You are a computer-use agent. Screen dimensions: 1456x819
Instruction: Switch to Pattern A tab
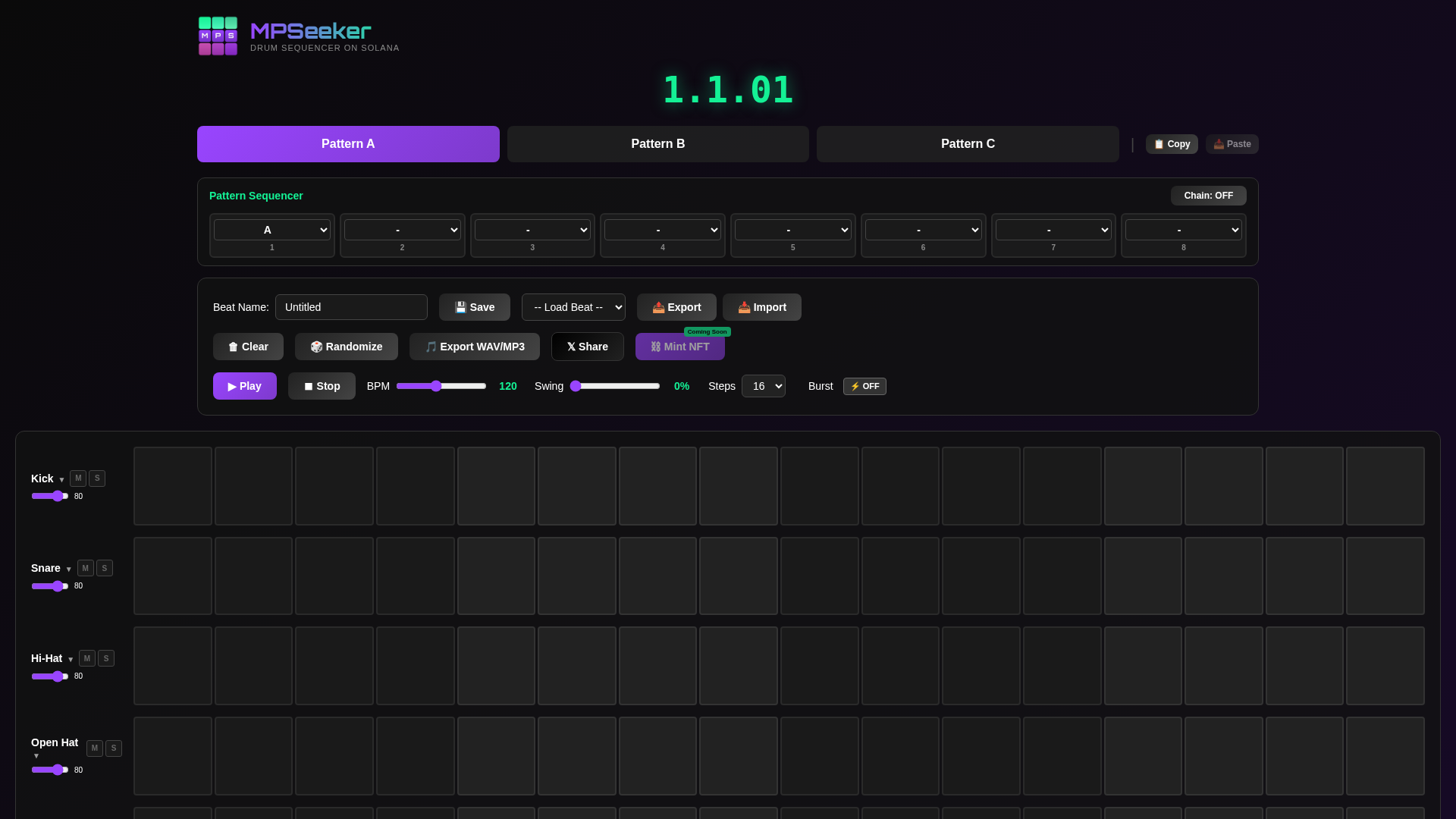(348, 144)
